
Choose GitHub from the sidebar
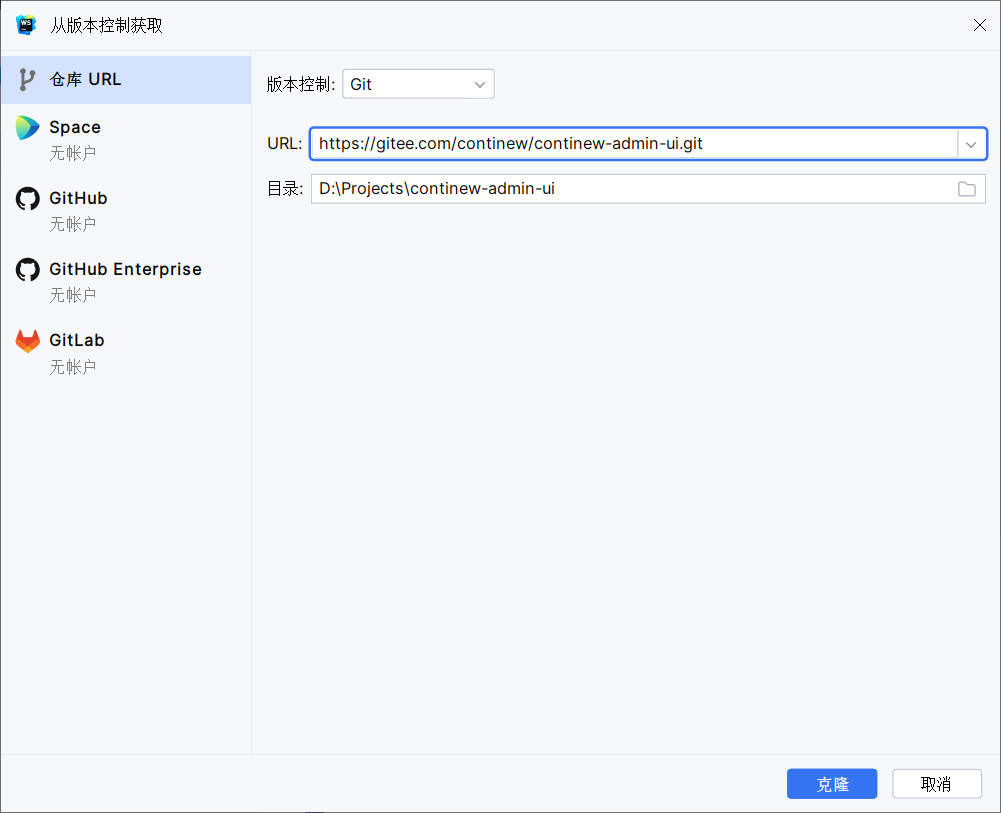coord(126,210)
